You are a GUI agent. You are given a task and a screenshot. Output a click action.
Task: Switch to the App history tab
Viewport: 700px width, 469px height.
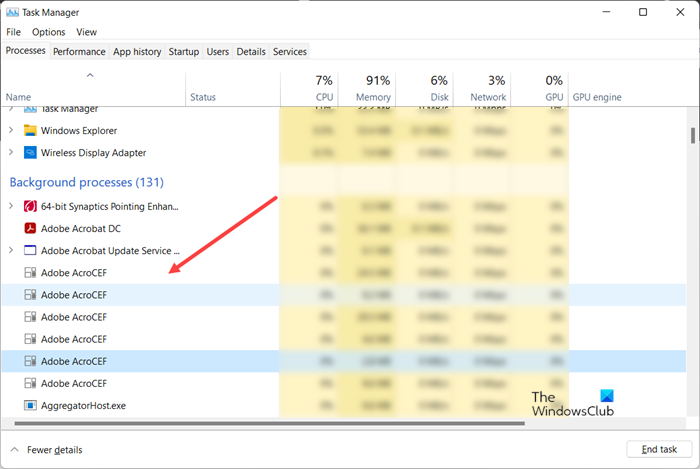[137, 52]
